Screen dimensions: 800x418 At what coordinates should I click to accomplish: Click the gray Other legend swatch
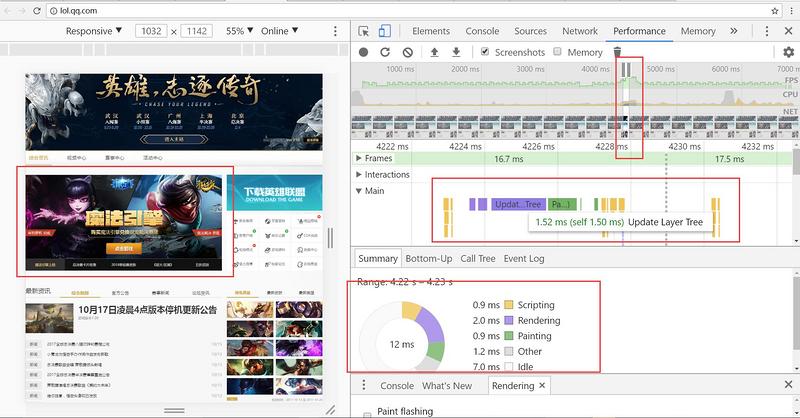pos(509,351)
